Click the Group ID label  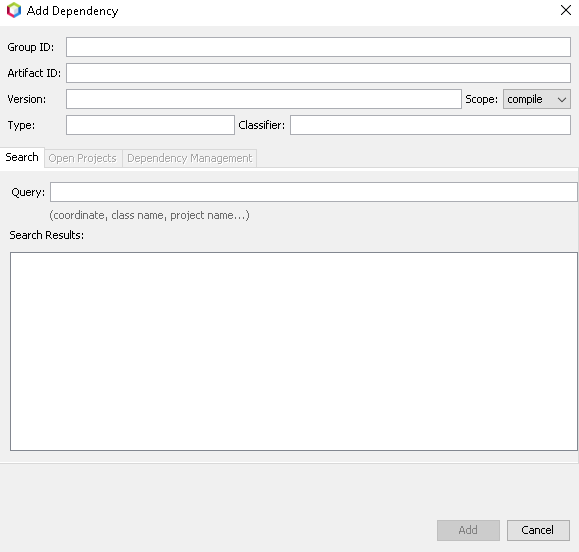[x=31, y=47]
